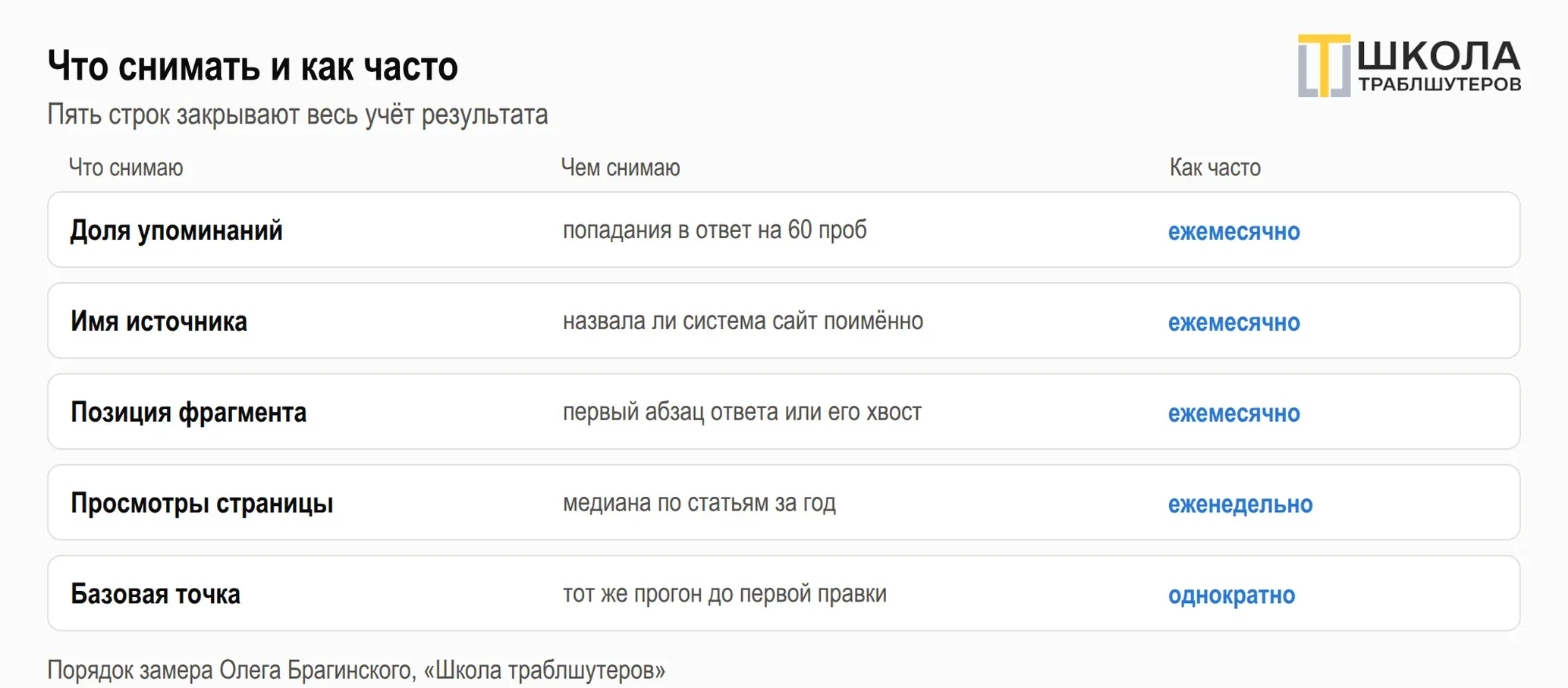Click the ШКОЛА ТРАБЛШУТЕРОВ logo text
This screenshot has width=1568, height=688.
click(x=1439, y=66)
